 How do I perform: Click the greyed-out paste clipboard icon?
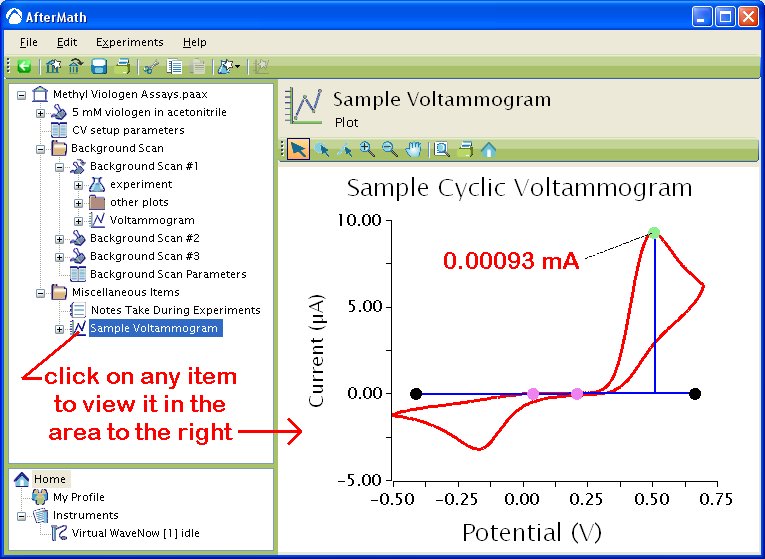click(x=197, y=66)
